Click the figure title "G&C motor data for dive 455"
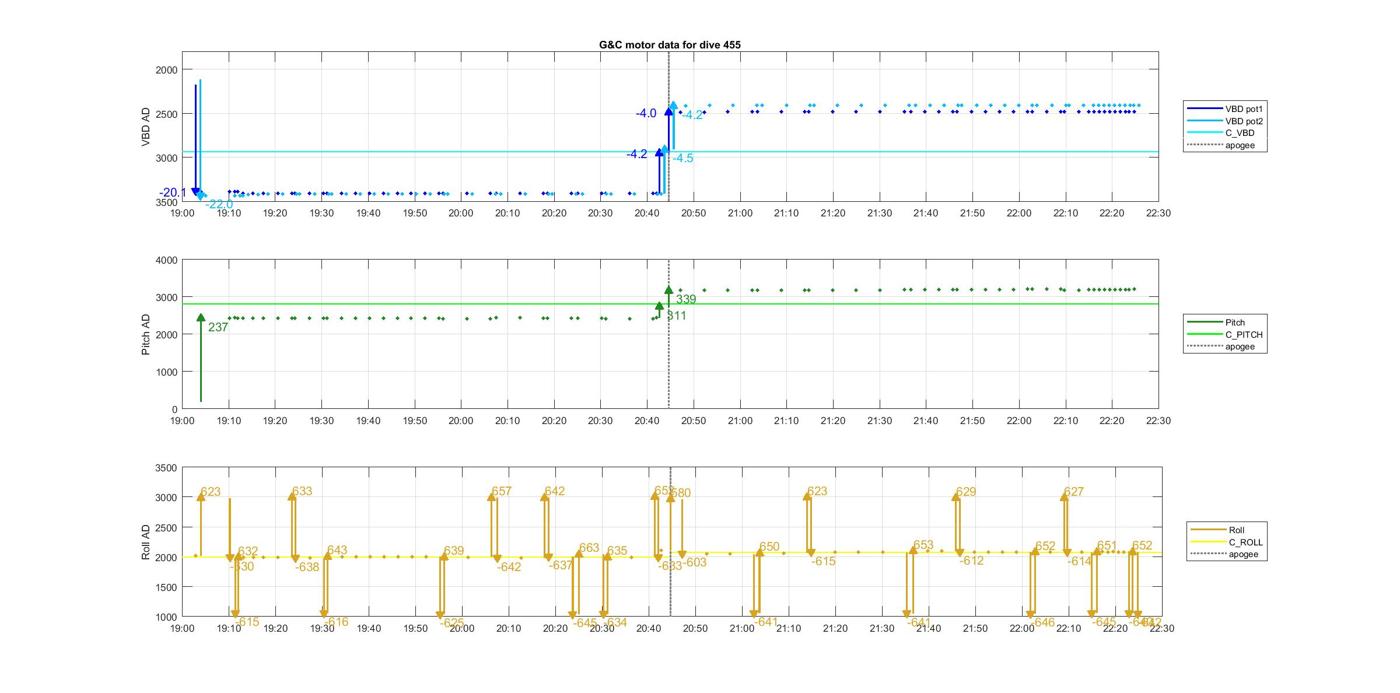 click(670, 45)
